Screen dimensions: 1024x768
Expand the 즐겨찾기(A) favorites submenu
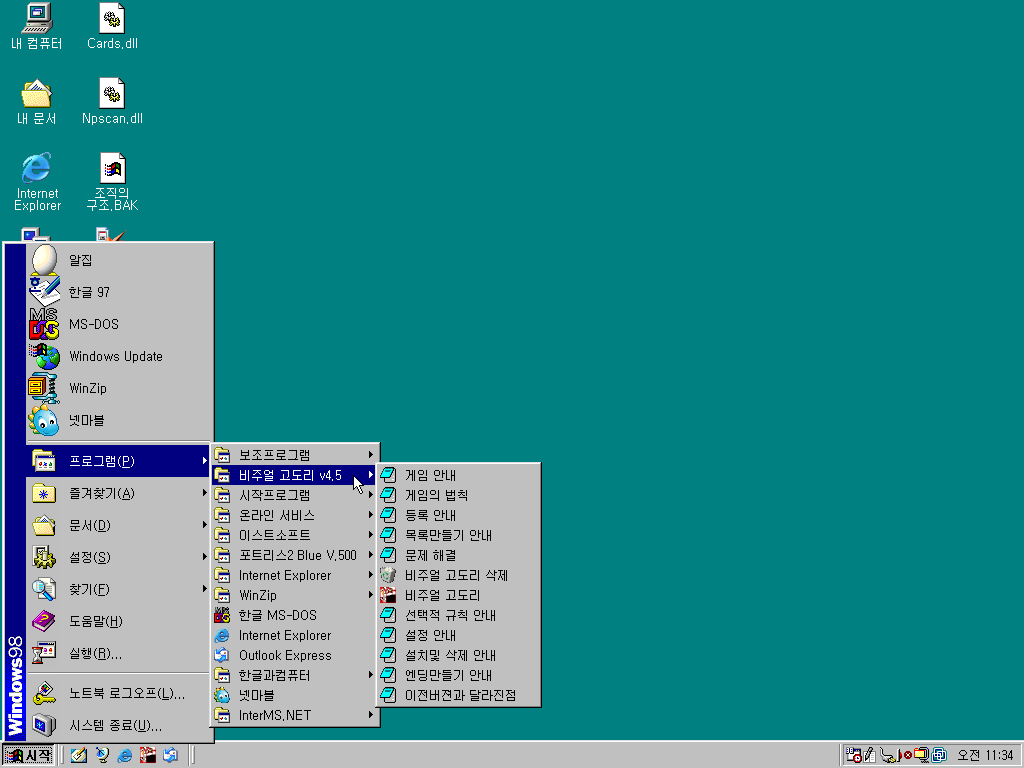(x=120, y=493)
